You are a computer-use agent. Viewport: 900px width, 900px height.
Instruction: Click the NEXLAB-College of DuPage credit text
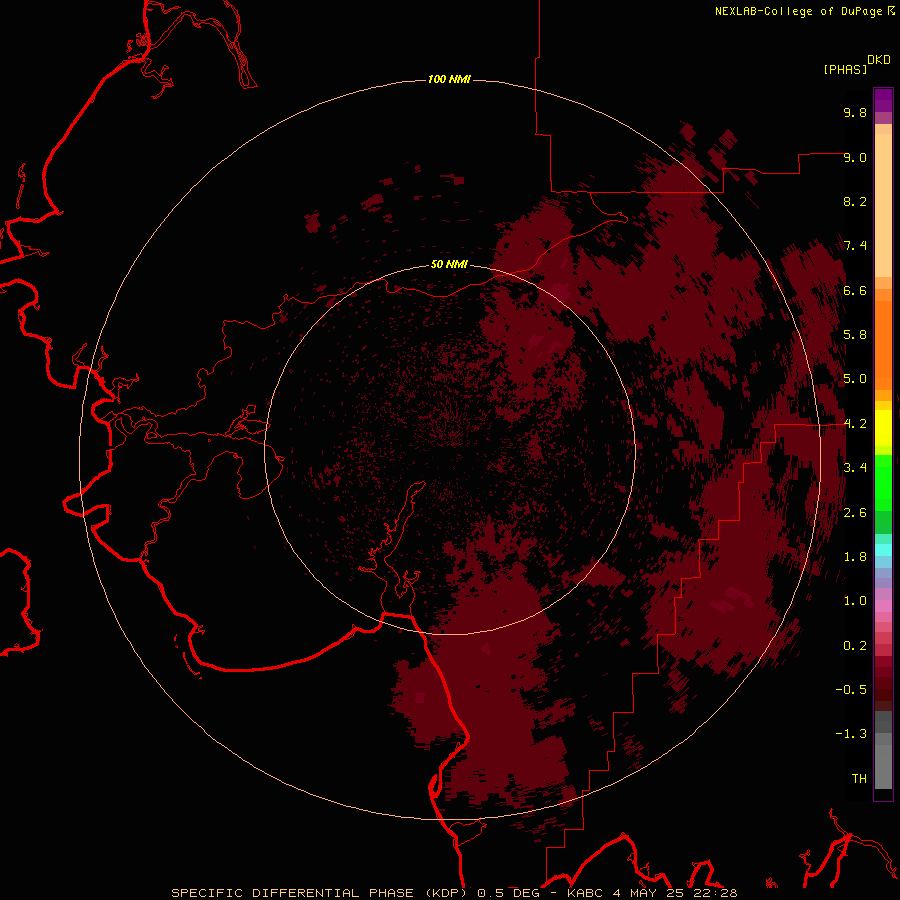click(x=798, y=11)
